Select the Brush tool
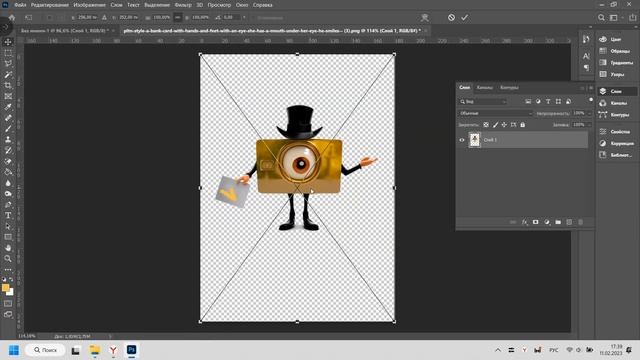 [x=8, y=129]
